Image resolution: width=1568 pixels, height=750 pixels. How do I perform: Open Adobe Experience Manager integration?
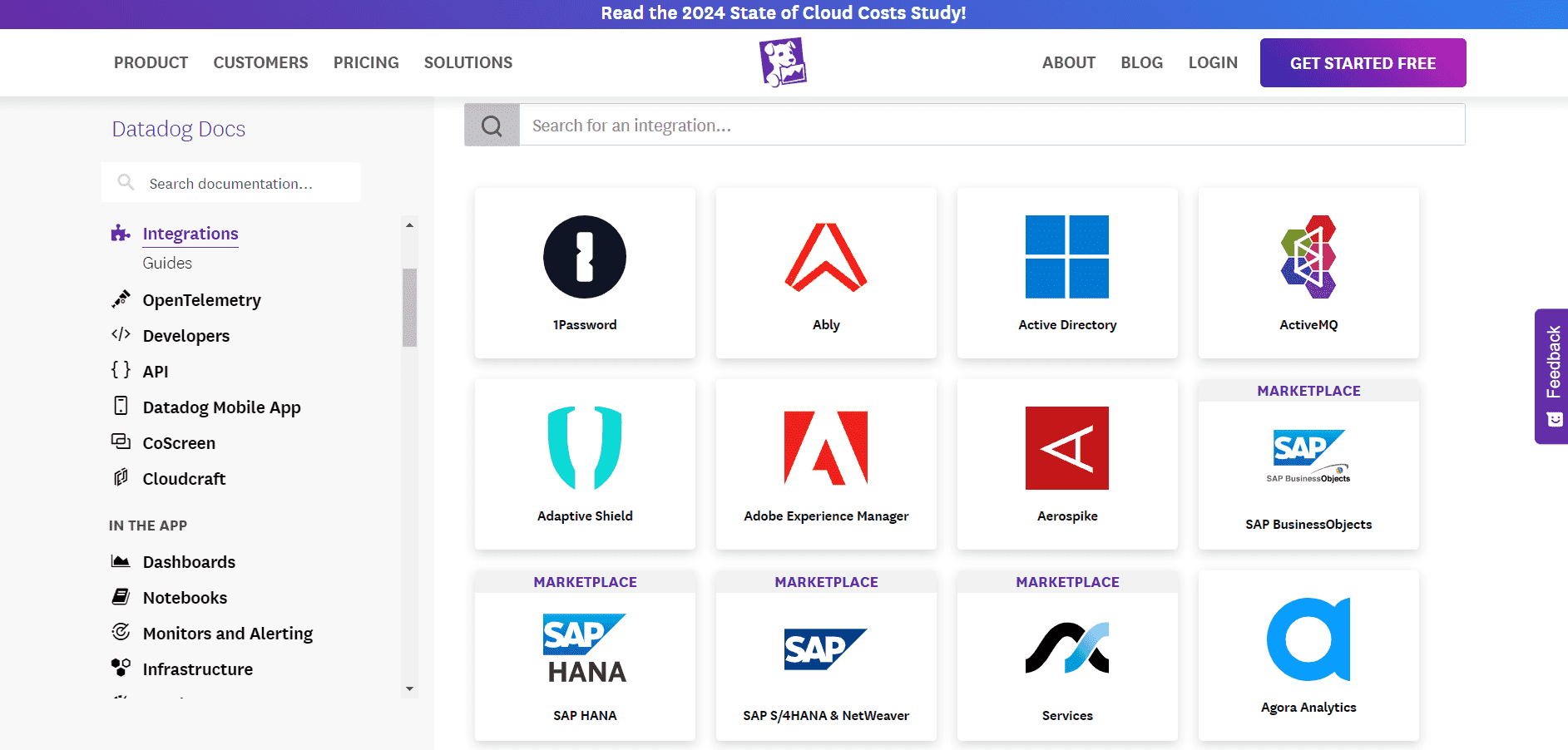click(826, 516)
